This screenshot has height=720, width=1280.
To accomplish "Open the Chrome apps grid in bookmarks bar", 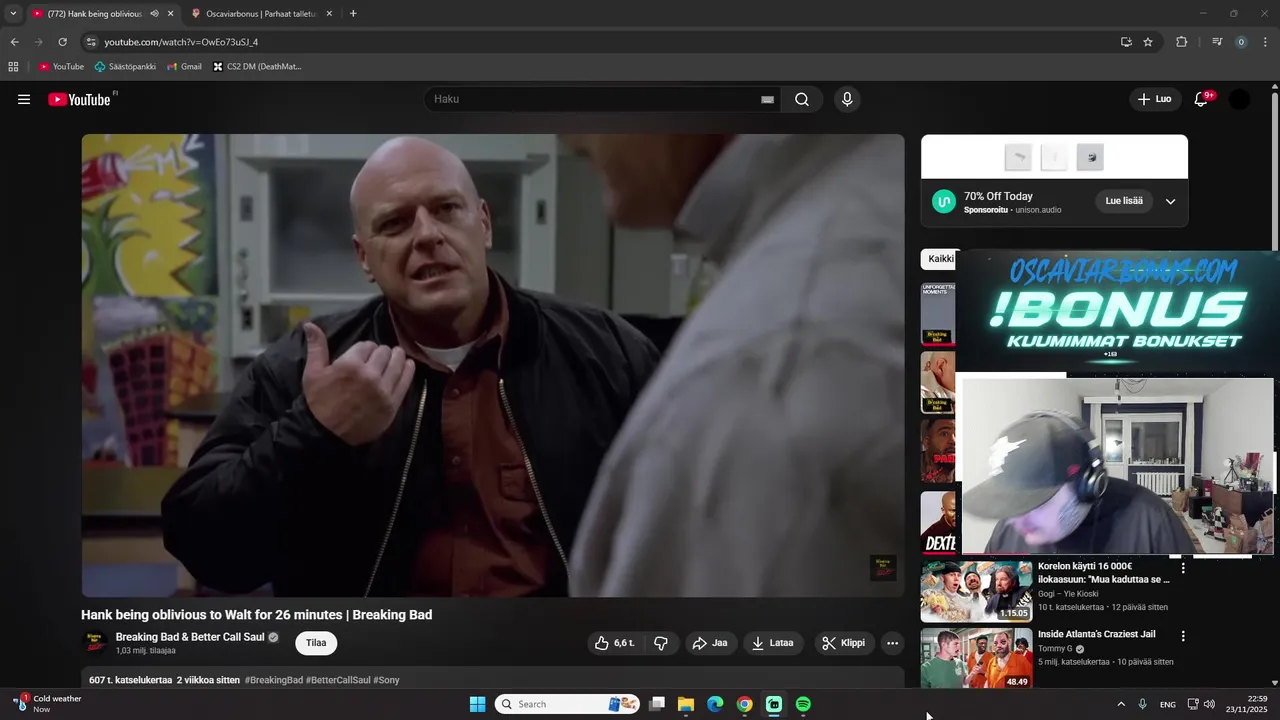I will pyautogui.click(x=13, y=67).
